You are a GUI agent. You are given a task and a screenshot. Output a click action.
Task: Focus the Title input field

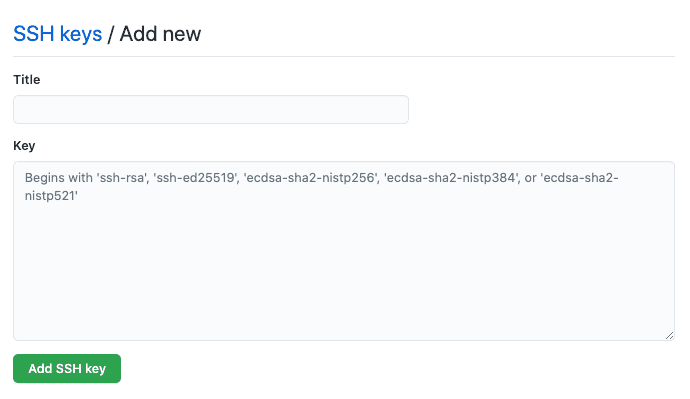tap(211, 110)
